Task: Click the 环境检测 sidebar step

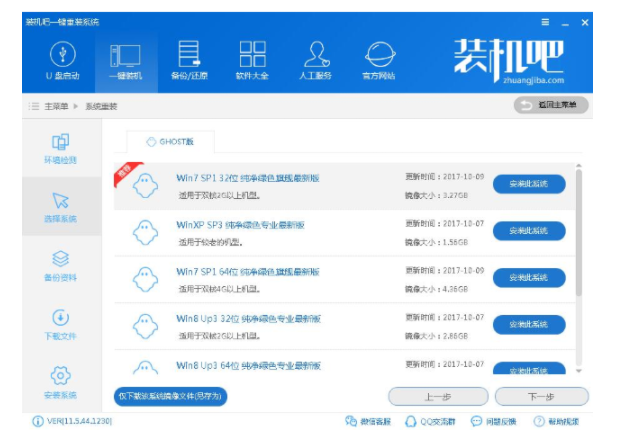Action: click(x=61, y=149)
